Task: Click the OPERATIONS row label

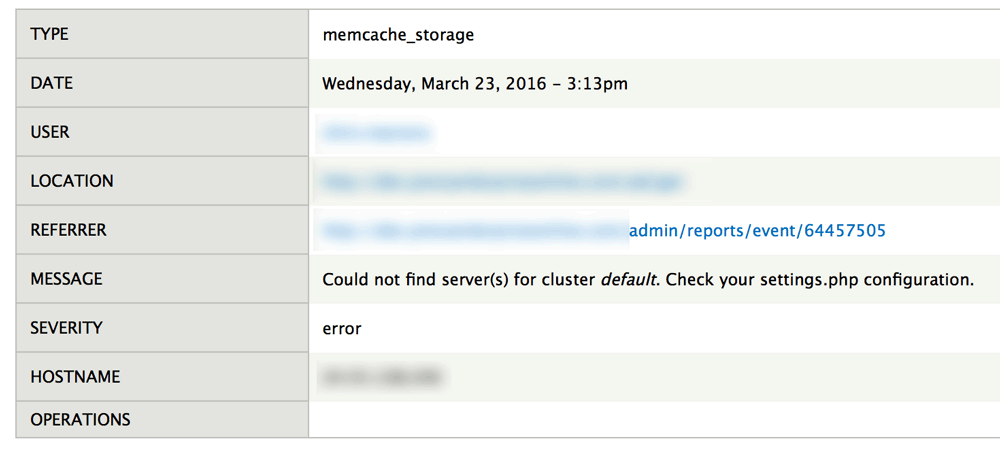Action: pos(80,419)
